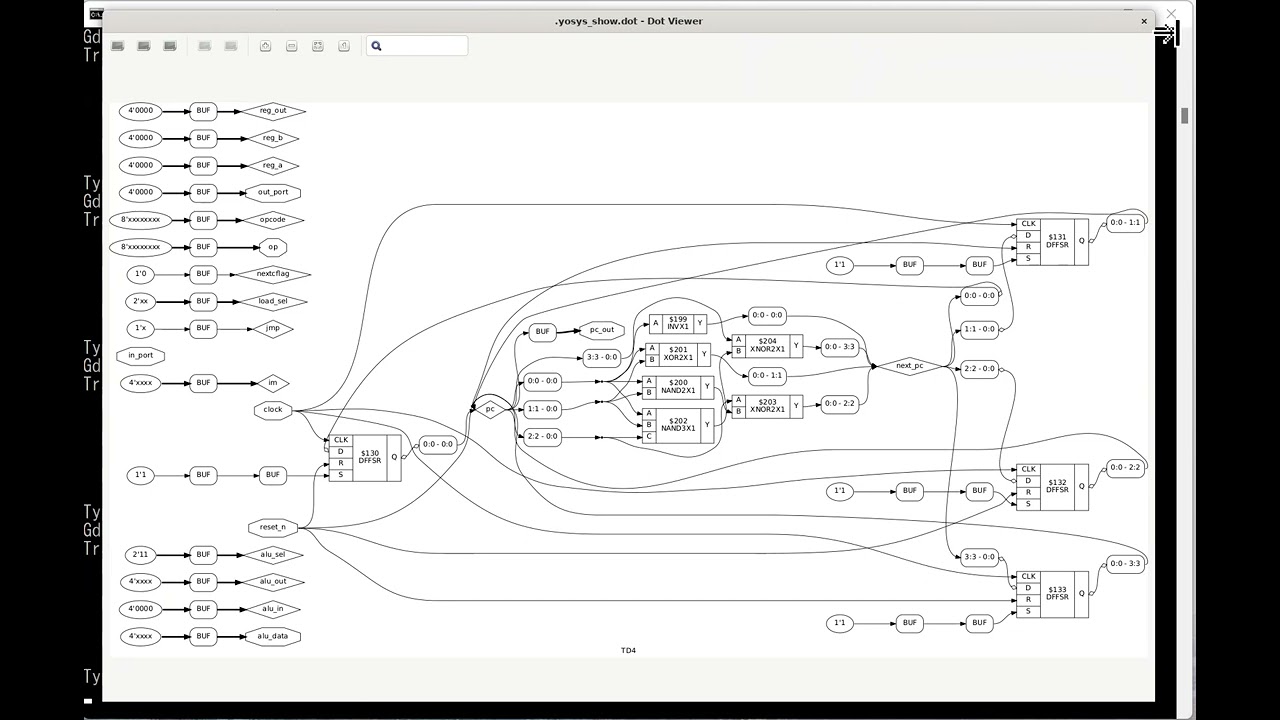Select the $131 DFFSR cell
Viewport: 1280px width, 720px height.
tap(1052, 241)
